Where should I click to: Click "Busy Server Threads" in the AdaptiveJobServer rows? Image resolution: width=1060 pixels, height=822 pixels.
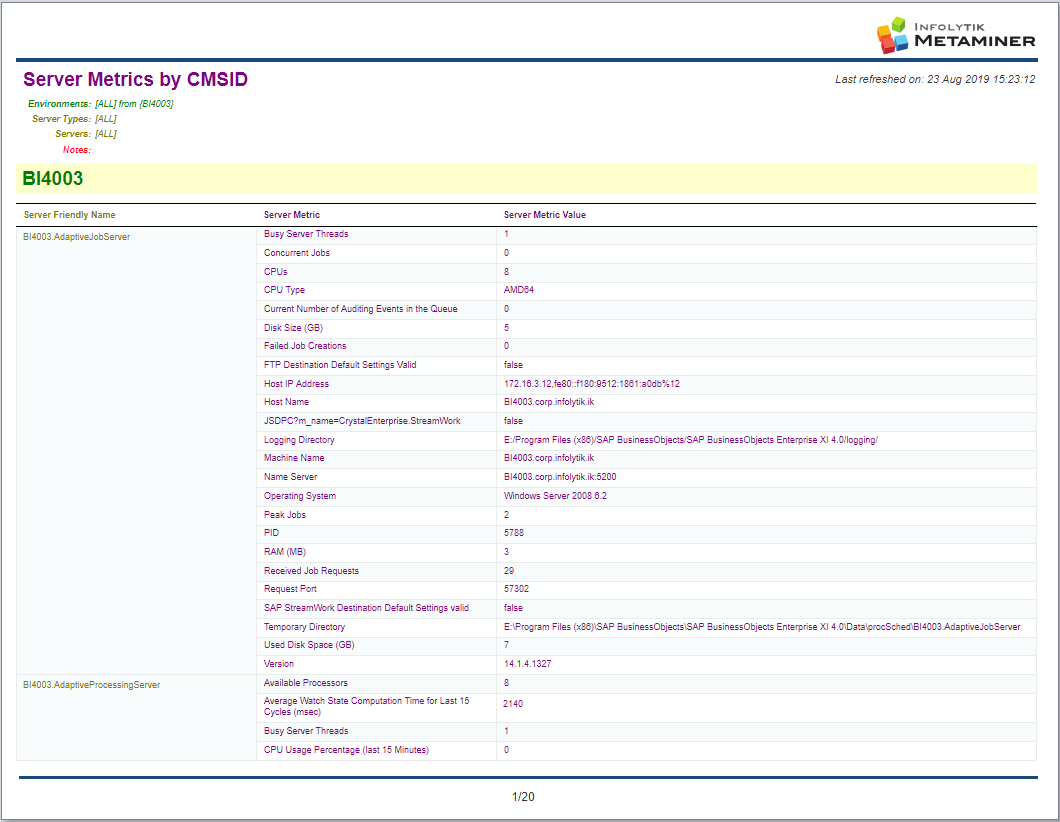click(306, 234)
